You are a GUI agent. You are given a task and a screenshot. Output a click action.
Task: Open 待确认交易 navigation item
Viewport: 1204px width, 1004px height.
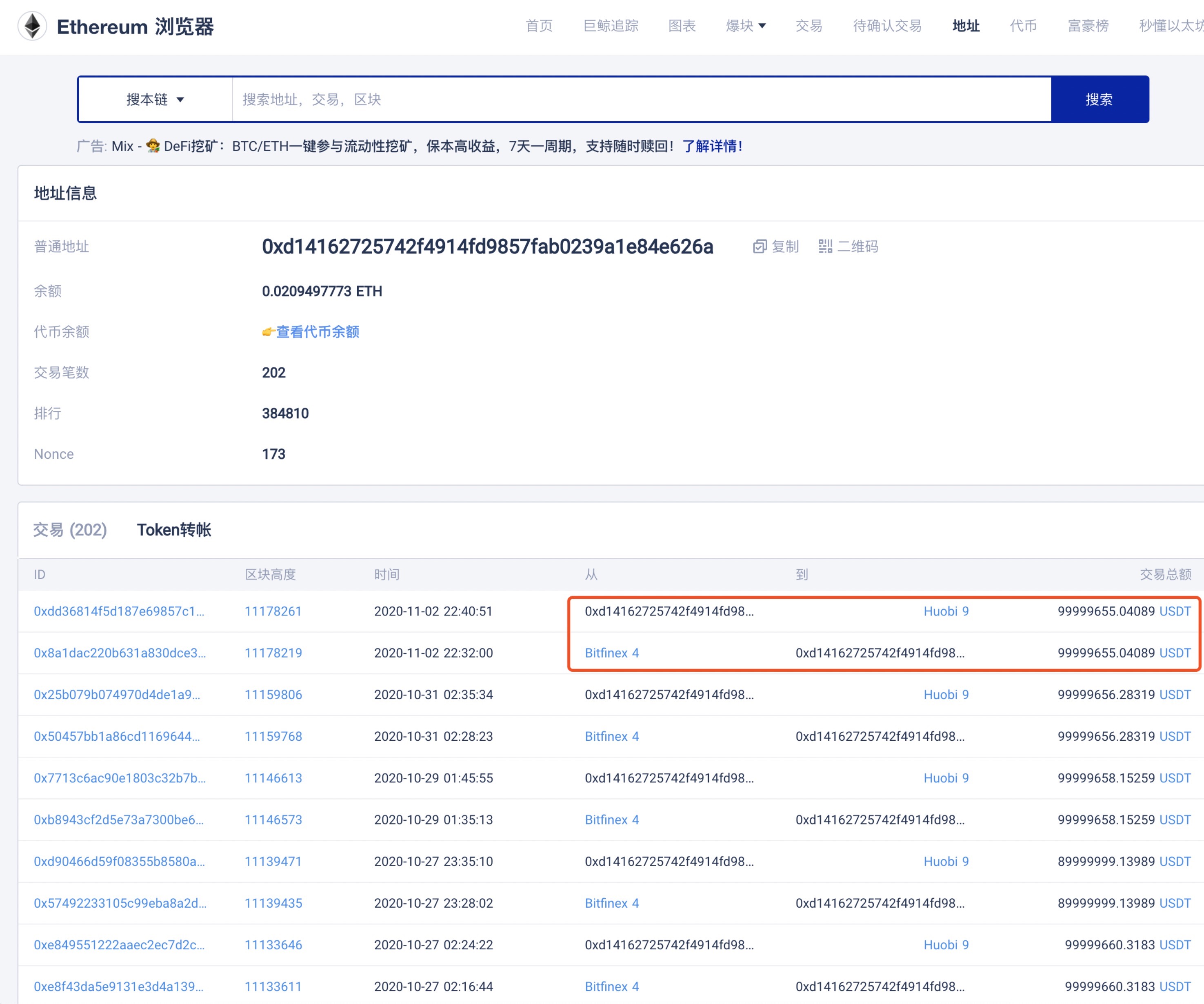(888, 26)
